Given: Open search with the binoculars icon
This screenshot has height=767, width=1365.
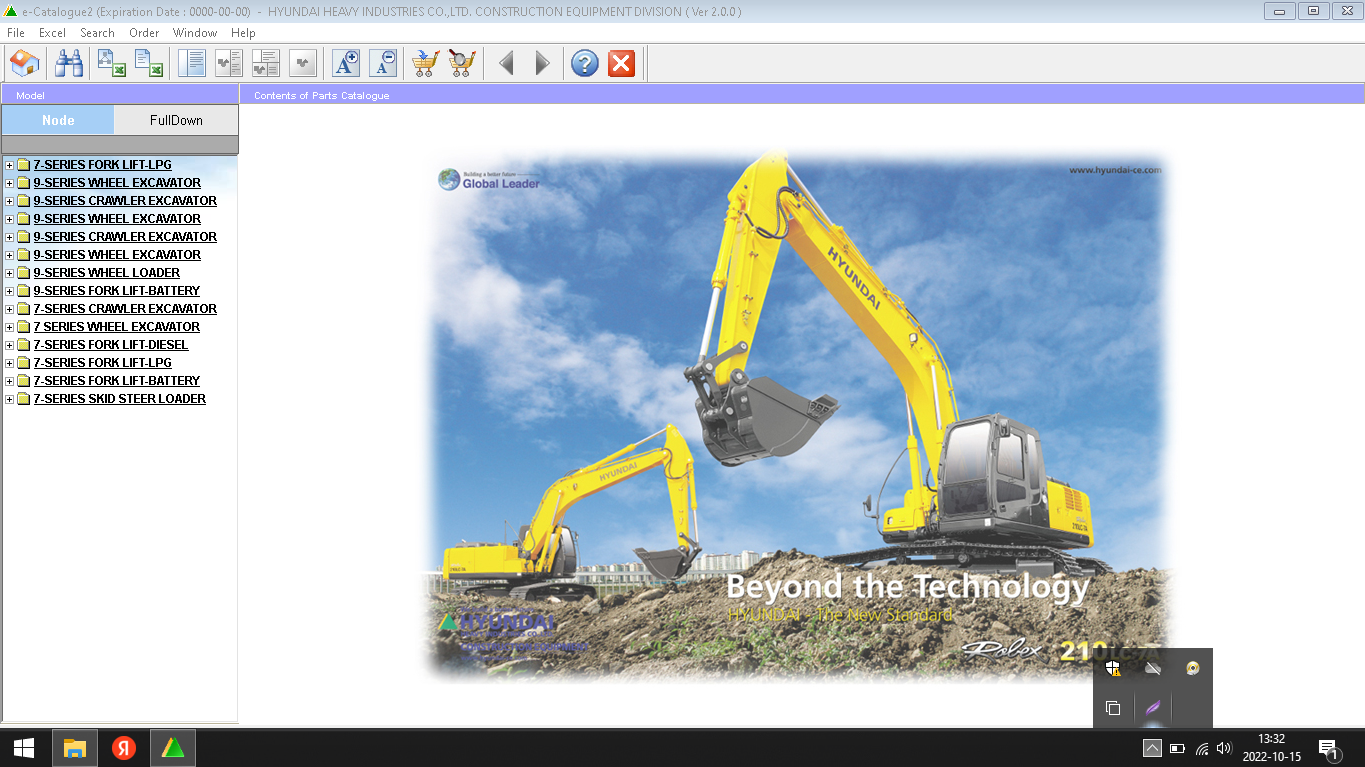Looking at the screenshot, I should 69,64.
